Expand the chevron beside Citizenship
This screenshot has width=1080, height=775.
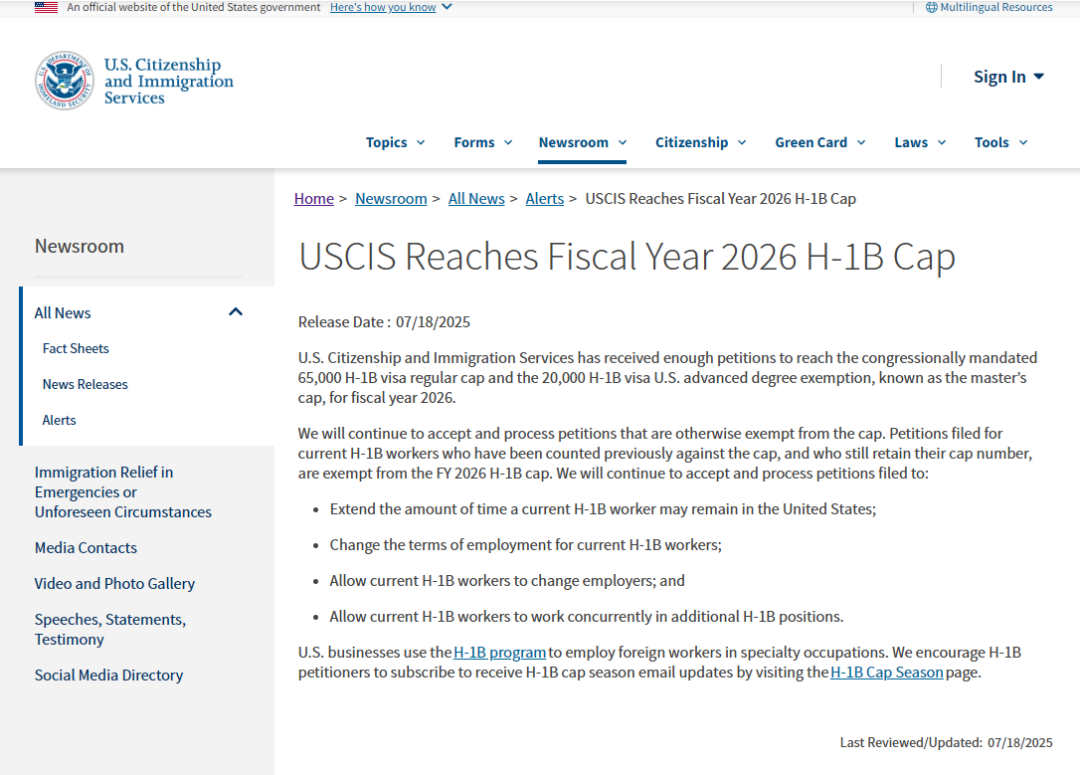click(x=742, y=143)
